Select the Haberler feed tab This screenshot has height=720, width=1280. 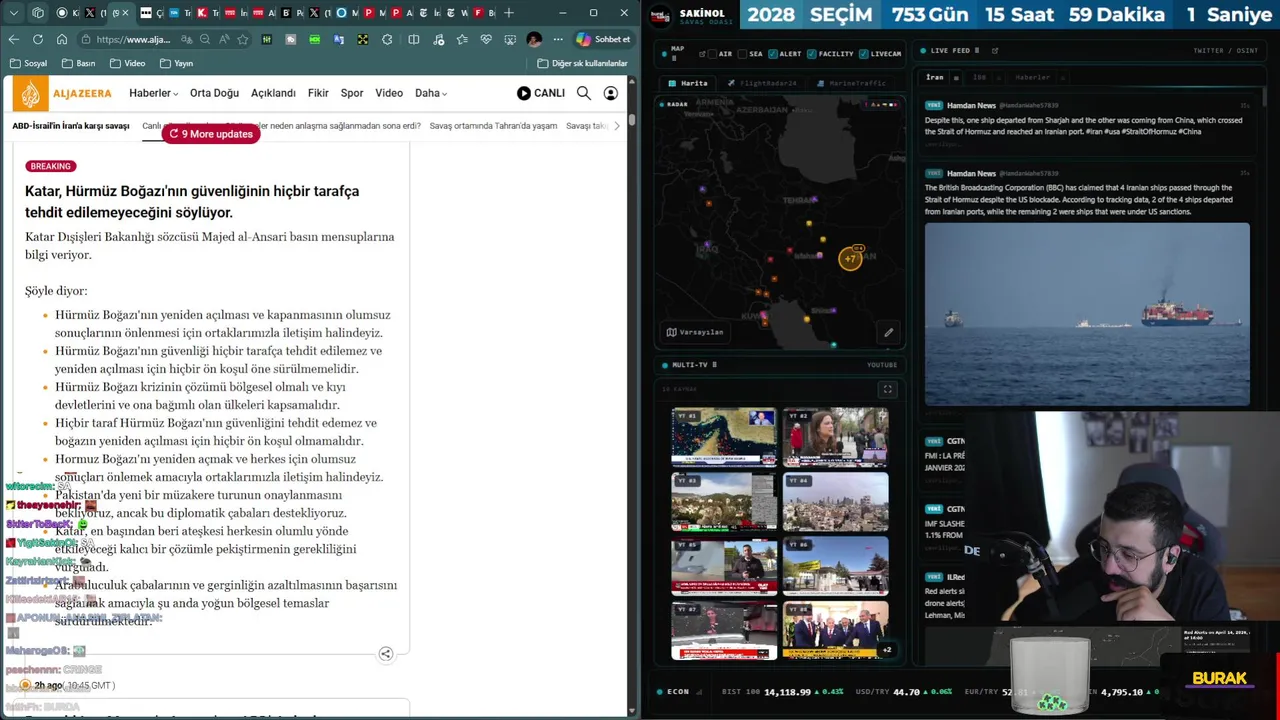click(1033, 77)
